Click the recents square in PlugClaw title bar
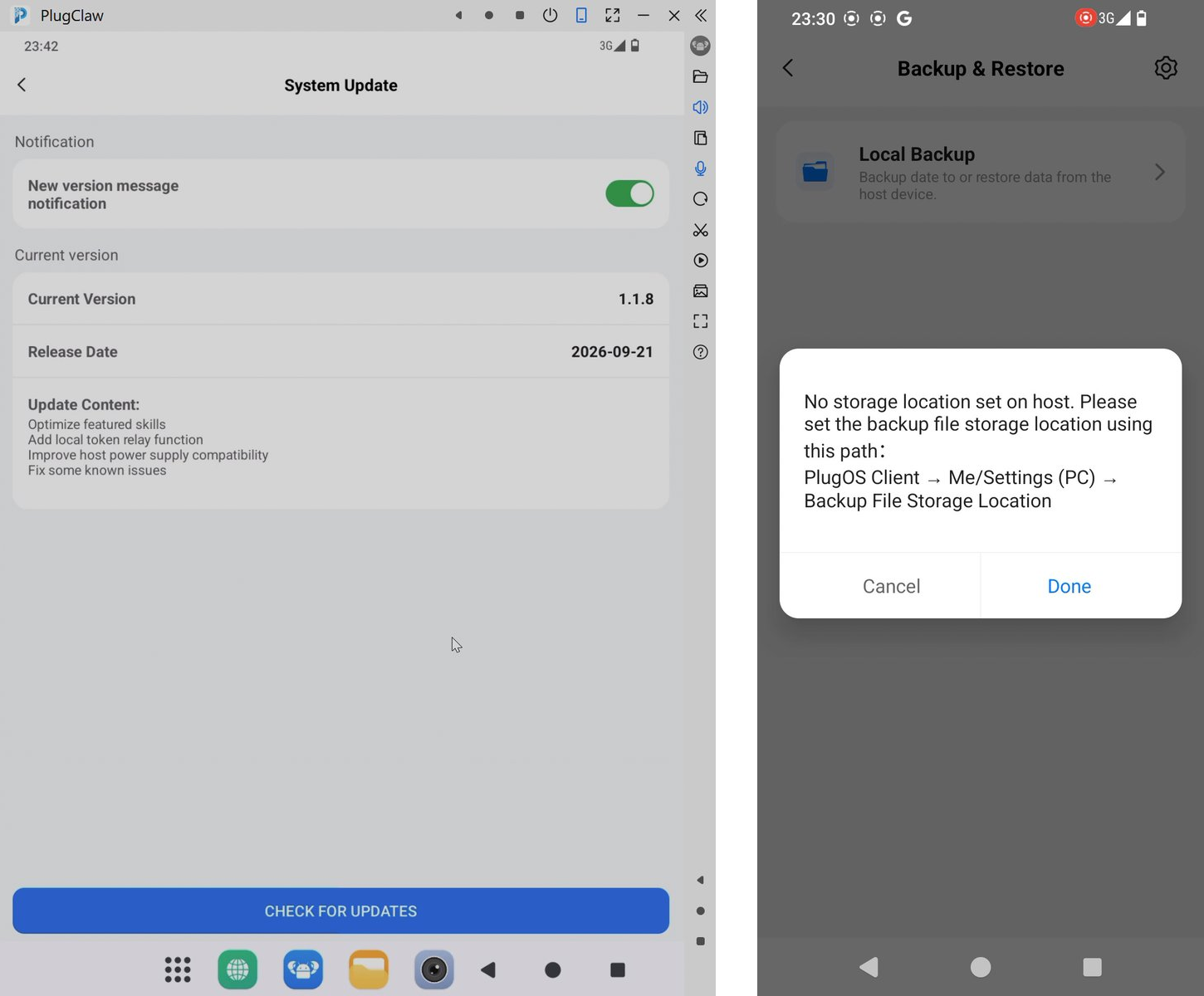 pos(520,15)
